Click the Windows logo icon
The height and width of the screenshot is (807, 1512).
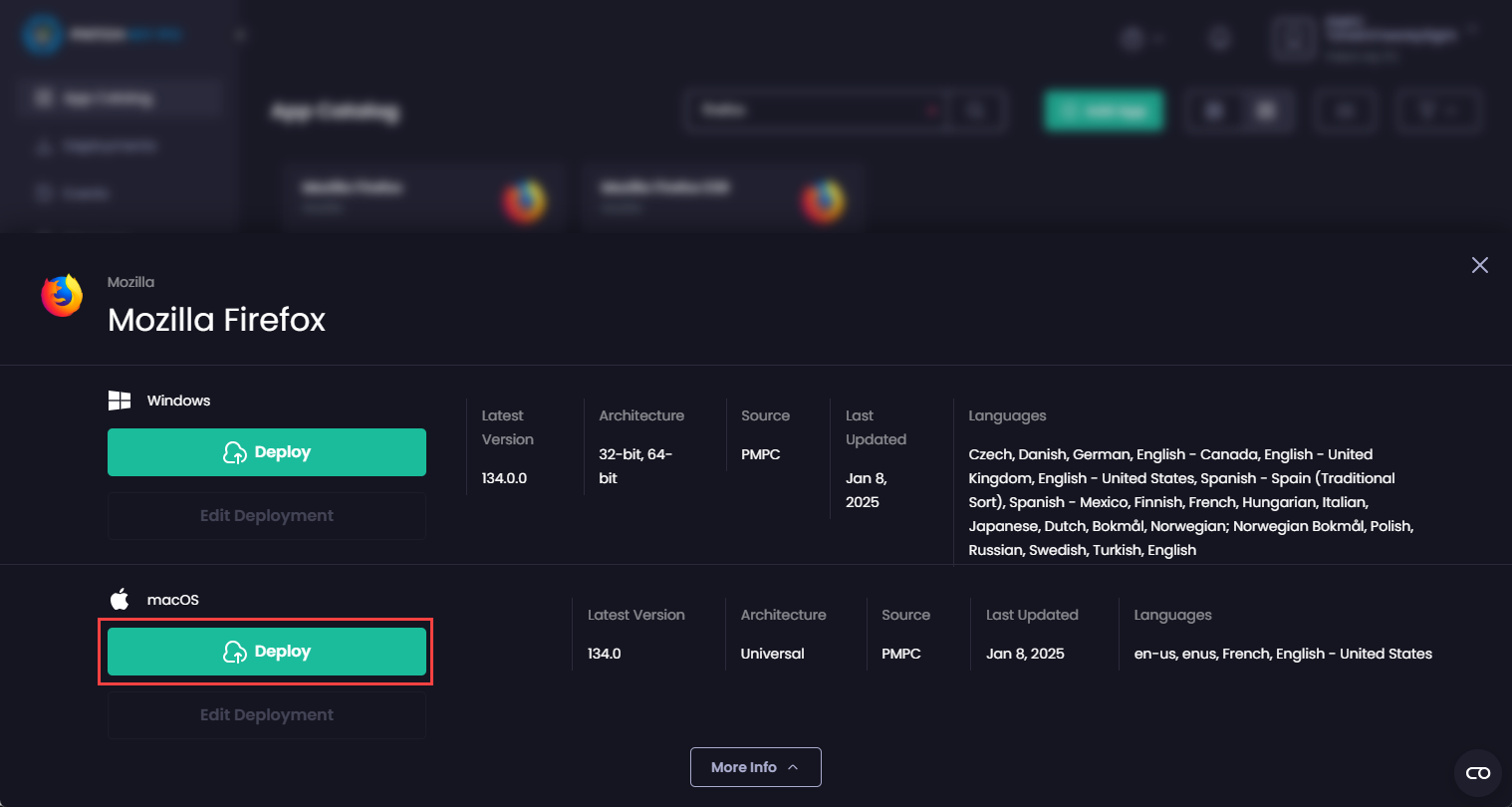120,401
